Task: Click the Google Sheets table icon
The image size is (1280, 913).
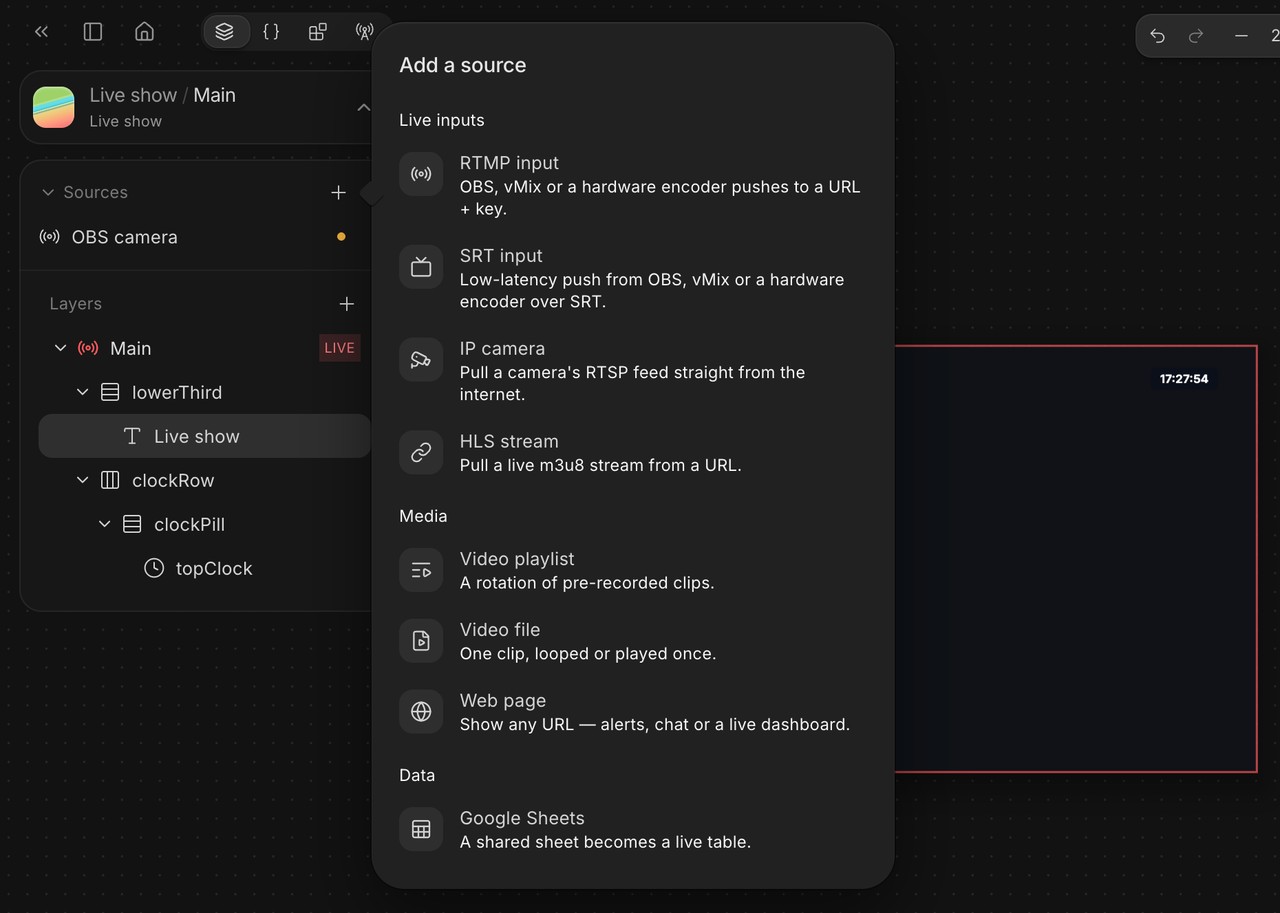Action: (421, 830)
